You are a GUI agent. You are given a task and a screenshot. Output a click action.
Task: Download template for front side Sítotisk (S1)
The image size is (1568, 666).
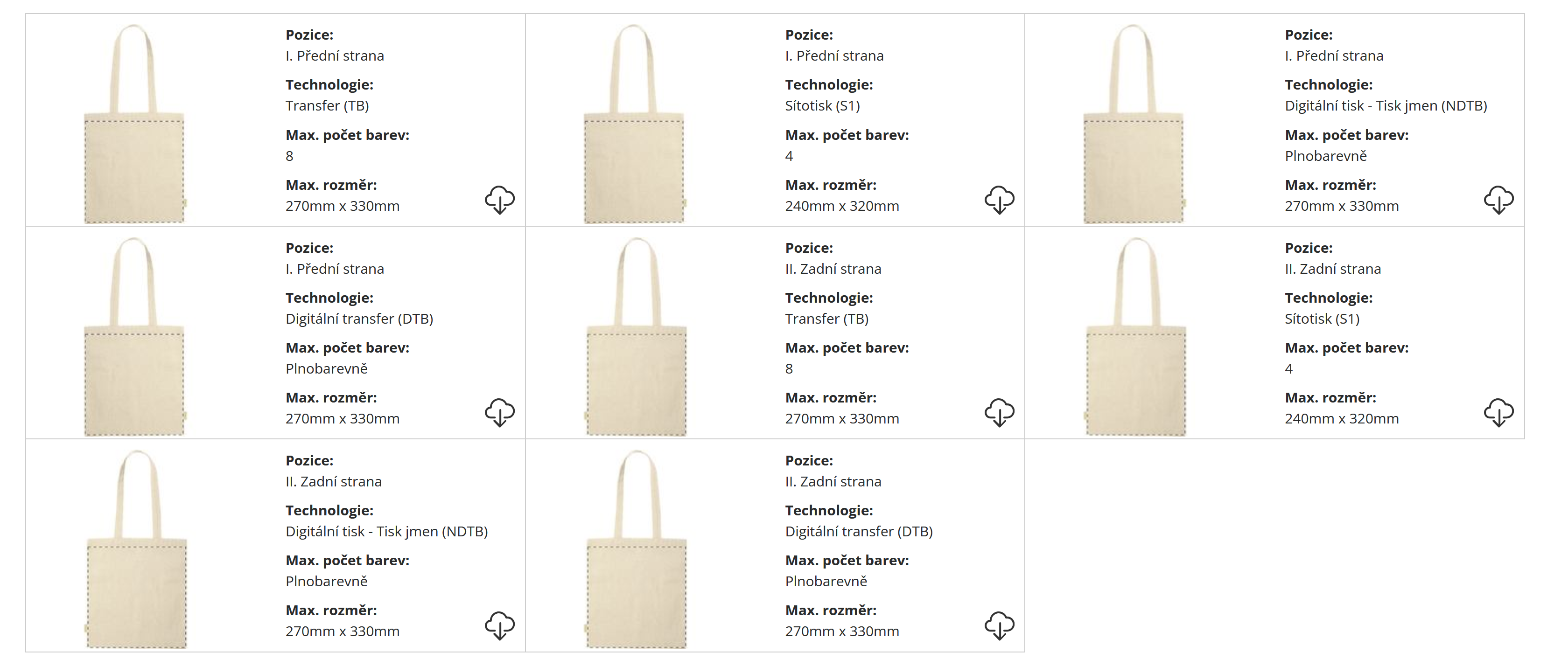[999, 200]
